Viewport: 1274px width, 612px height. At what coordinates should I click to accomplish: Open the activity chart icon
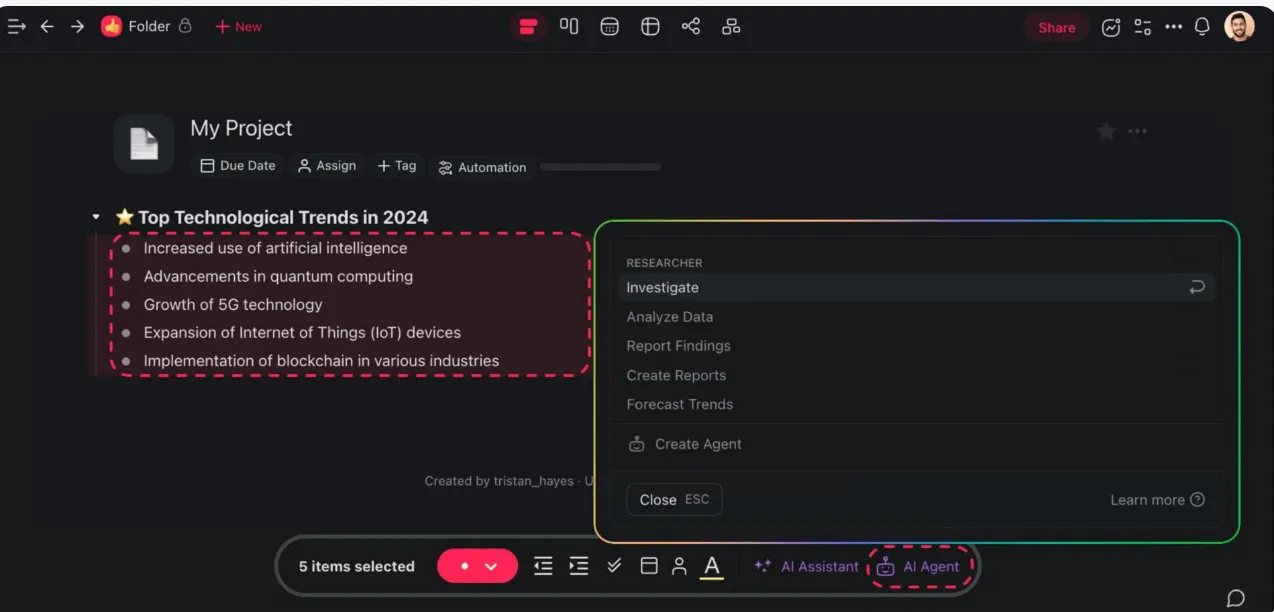pos(1111,28)
